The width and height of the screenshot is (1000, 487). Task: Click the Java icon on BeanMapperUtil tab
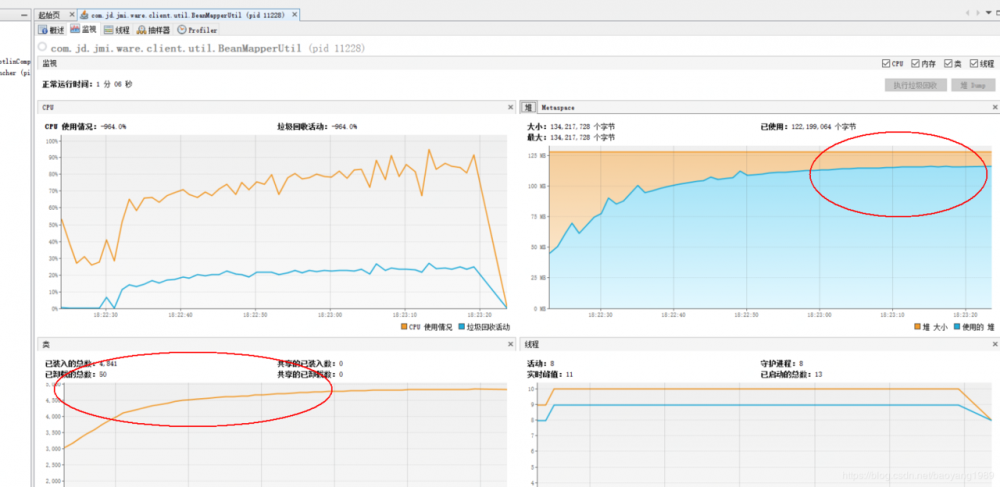(84, 14)
